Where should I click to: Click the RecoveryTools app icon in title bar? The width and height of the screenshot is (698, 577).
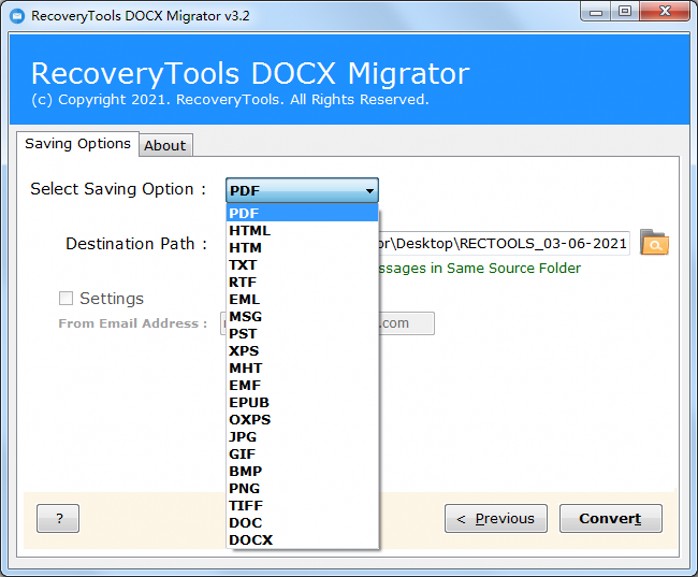point(17,16)
